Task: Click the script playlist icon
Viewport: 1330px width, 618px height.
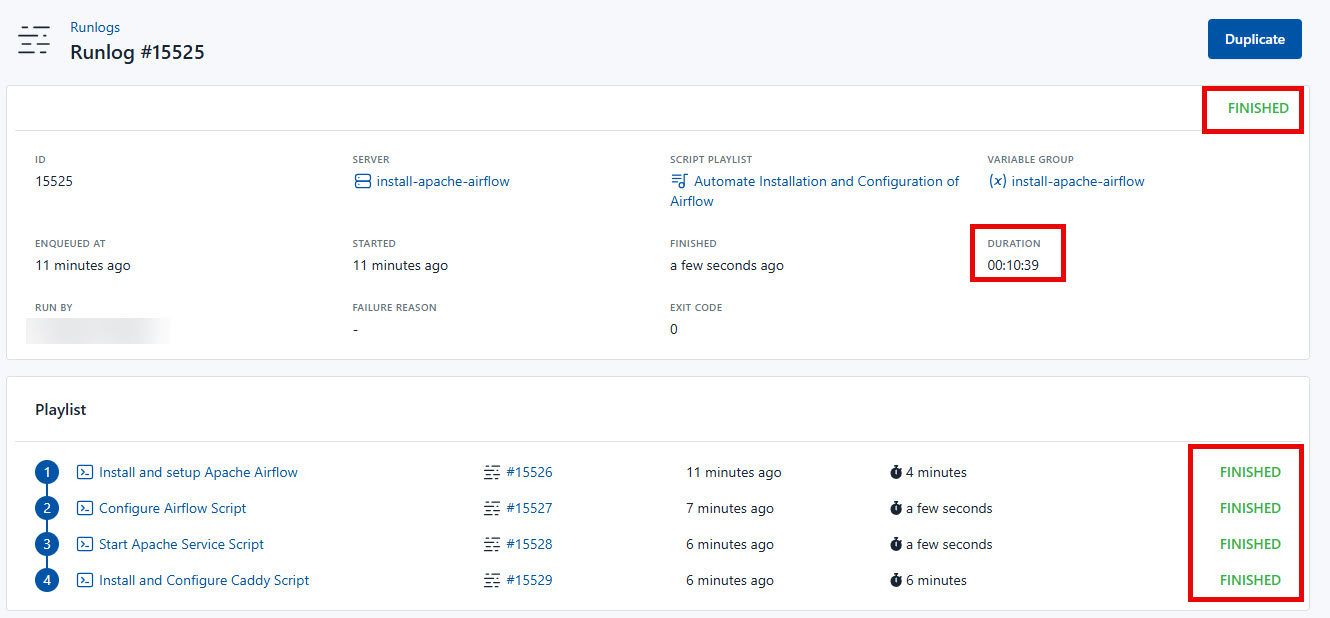Action: click(x=679, y=182)
